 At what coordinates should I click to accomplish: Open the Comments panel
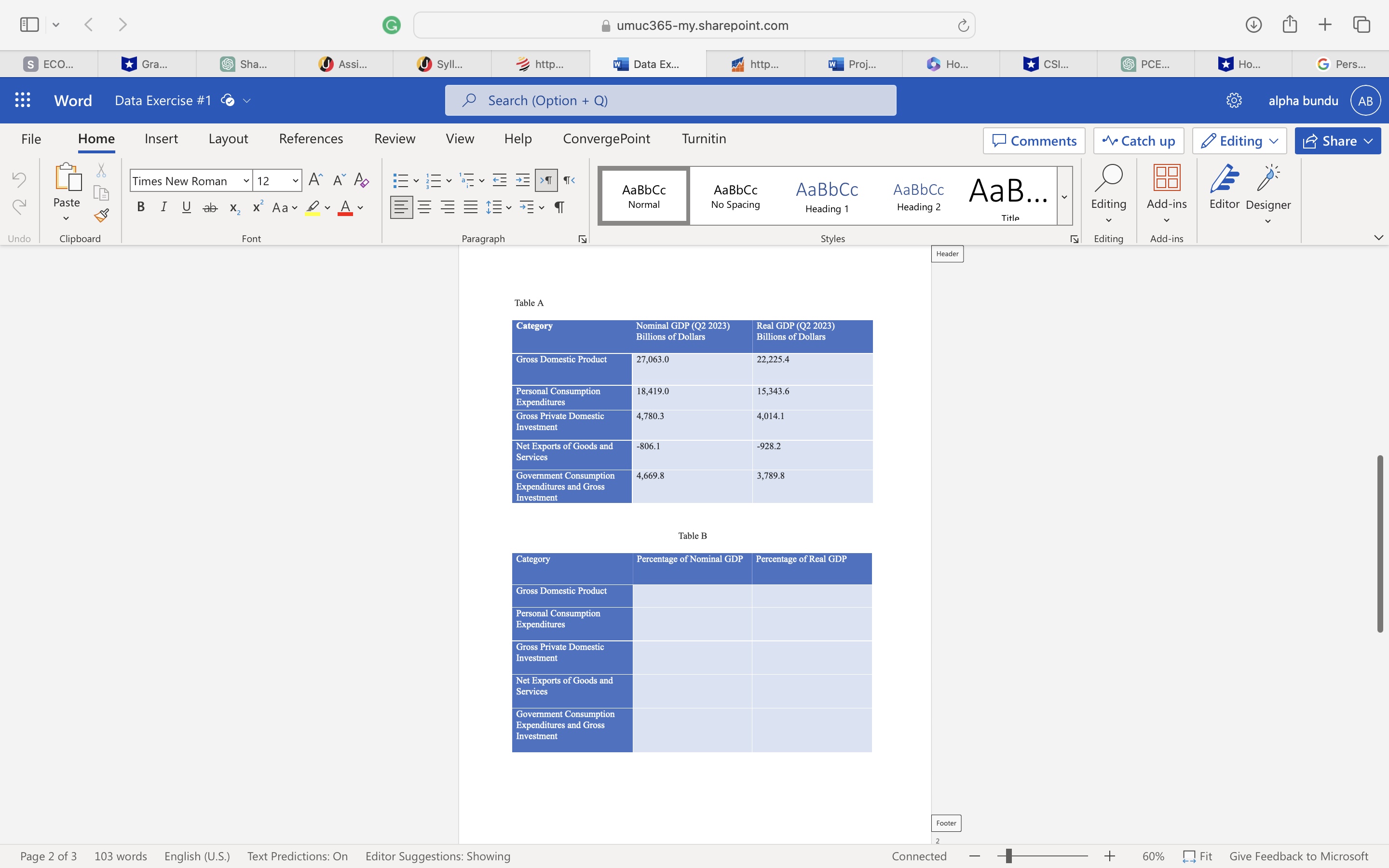coord(1033,141)
